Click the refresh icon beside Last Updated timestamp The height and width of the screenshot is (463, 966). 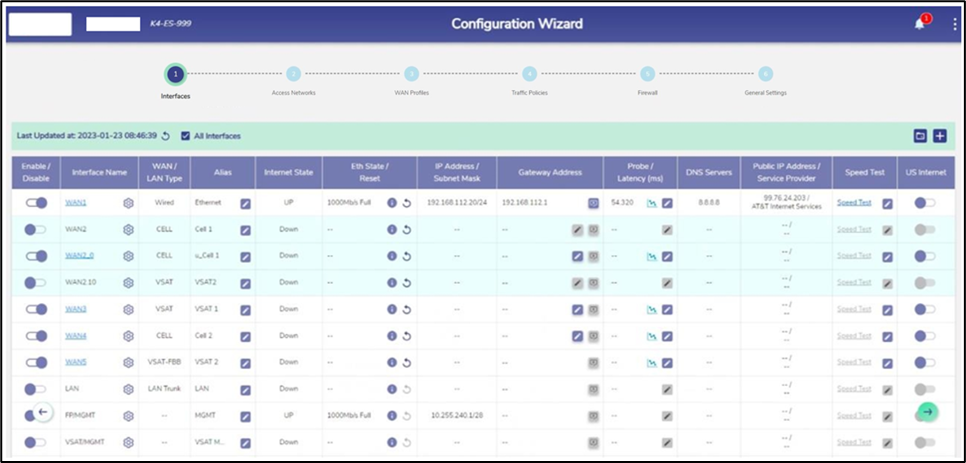[x=166, y=136]
